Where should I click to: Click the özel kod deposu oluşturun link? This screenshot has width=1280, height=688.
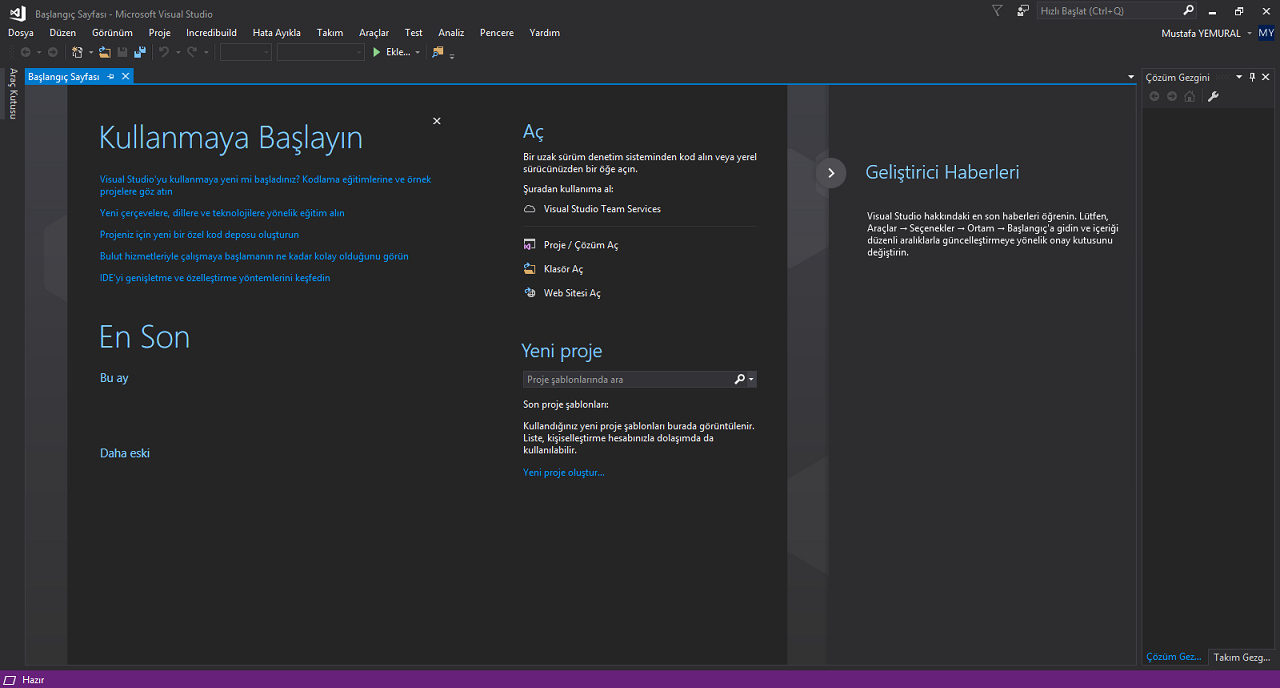[x=199, y=234]
